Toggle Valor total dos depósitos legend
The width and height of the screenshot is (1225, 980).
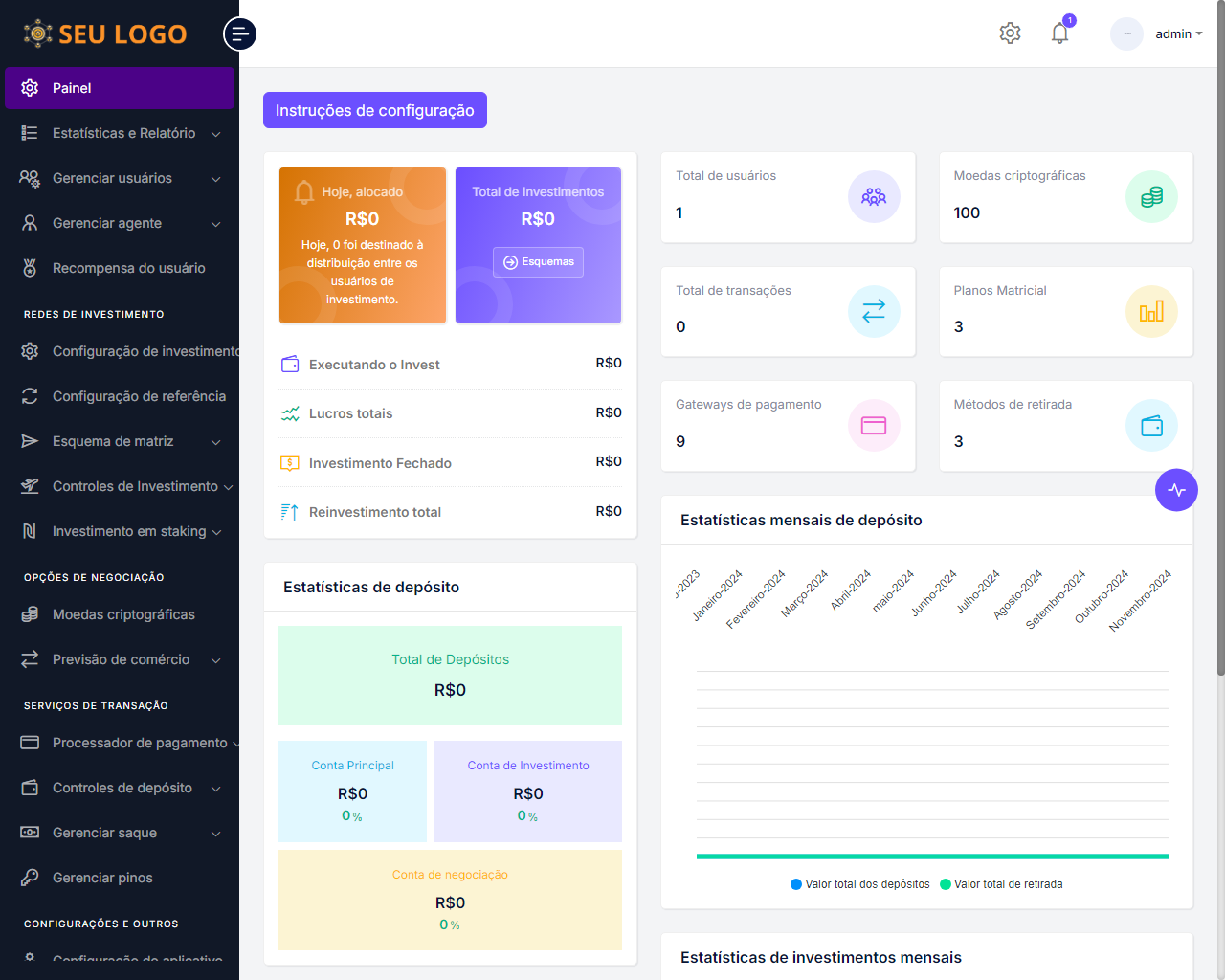tap(860, 884)
